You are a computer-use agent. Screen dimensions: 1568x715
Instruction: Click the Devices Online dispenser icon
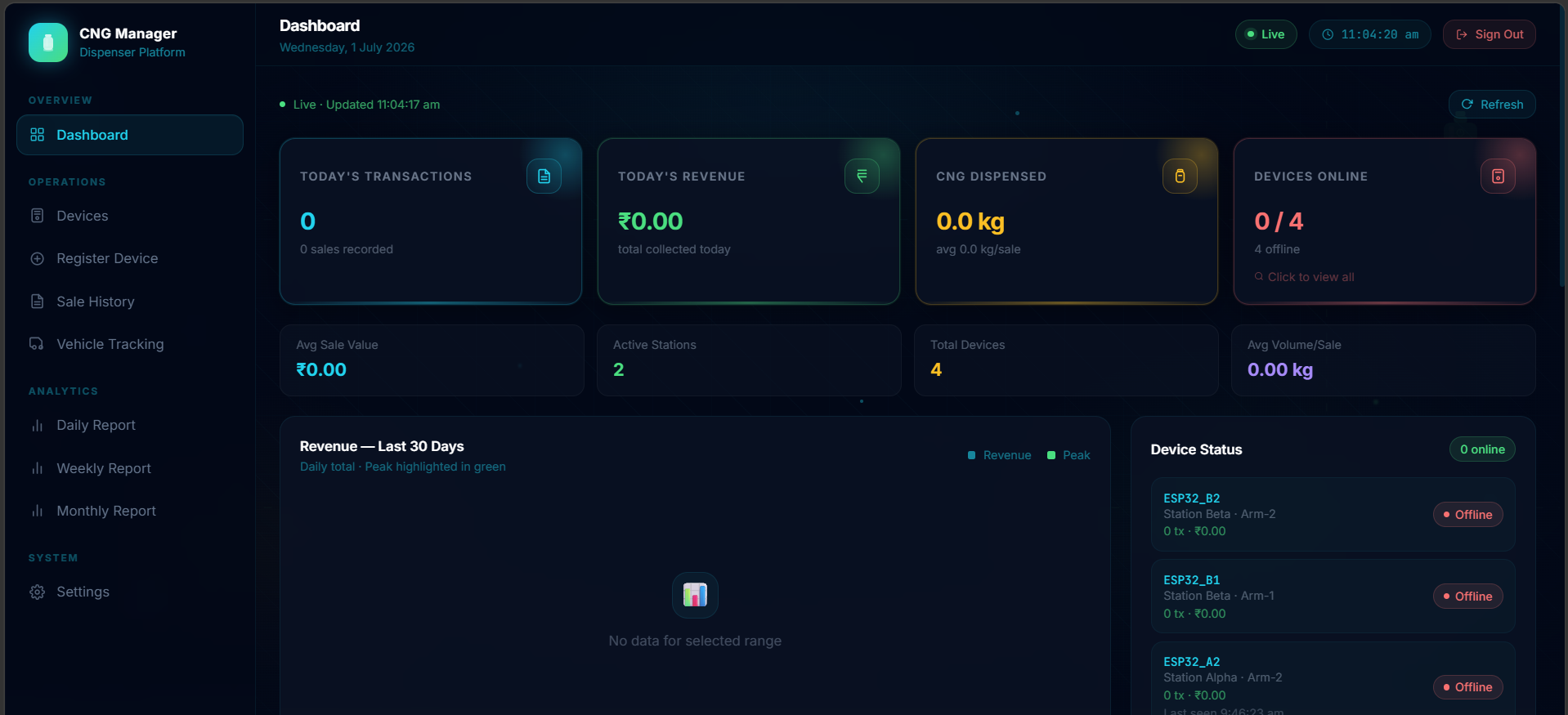pyautogui.click(x=1498, y=177)
